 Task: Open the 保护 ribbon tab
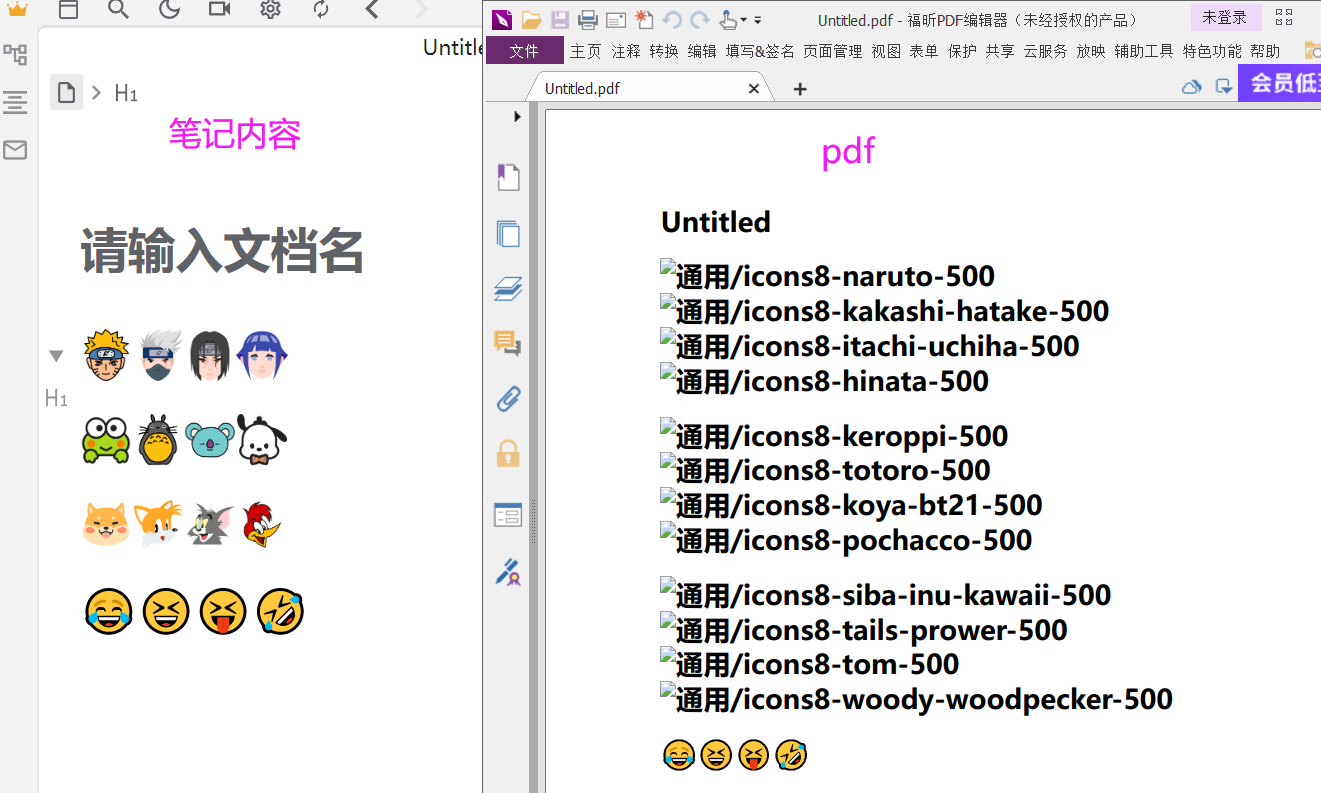click(962, 51)
